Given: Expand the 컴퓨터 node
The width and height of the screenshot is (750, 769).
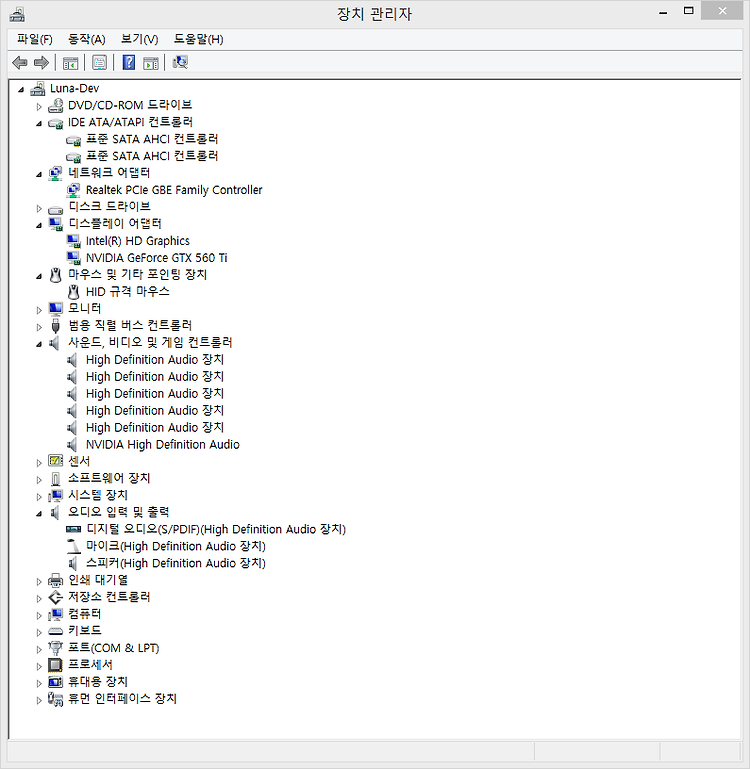Looking at the screenshot, I should point(39,615).
